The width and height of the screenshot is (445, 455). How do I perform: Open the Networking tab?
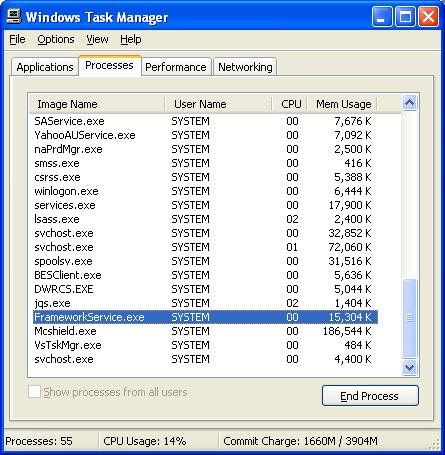point(245,67)
